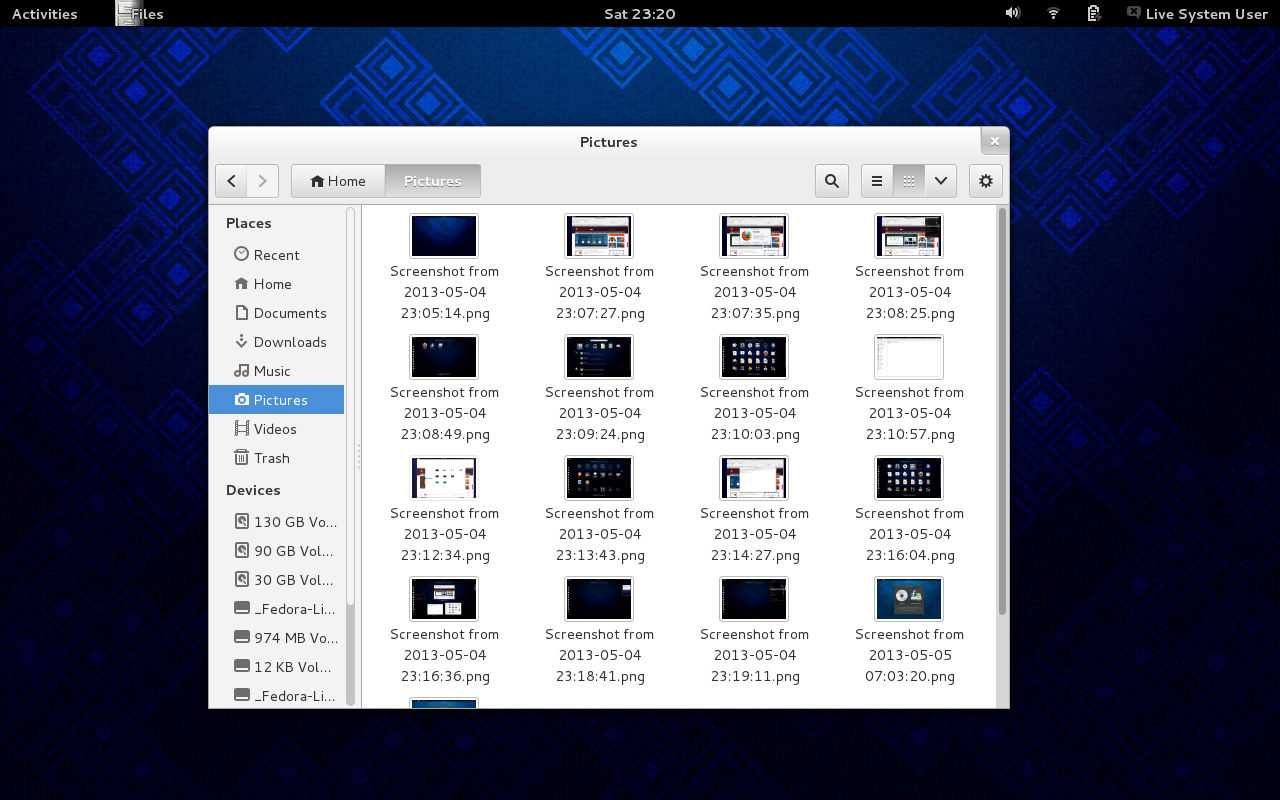Switch to icon grid view
The image size is (1280, 800).
(x=909, y=181)
